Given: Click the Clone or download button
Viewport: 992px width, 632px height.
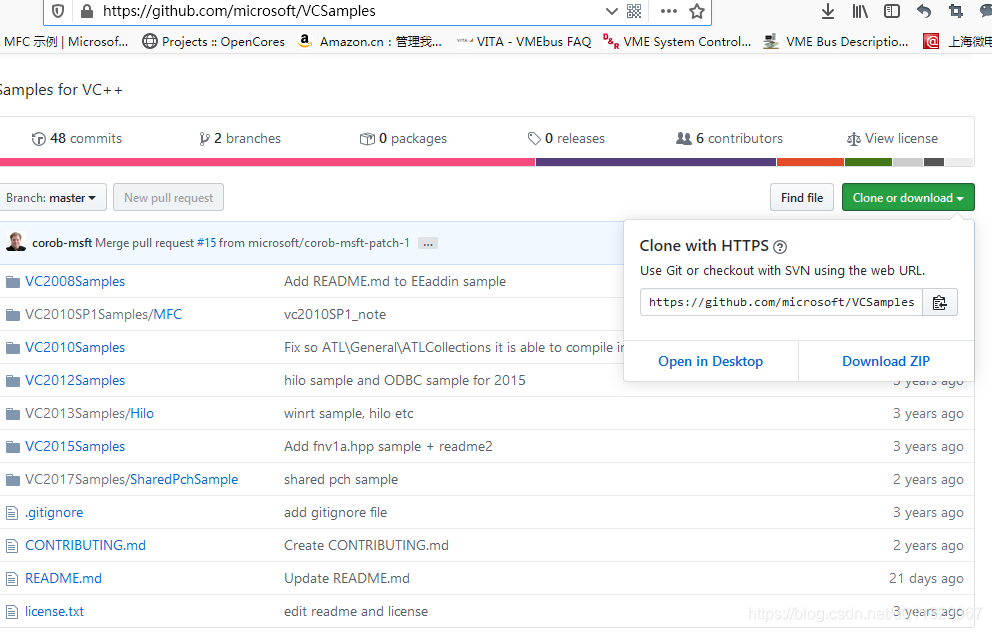Looking at the screenshot, I should [x=908, y=197].
